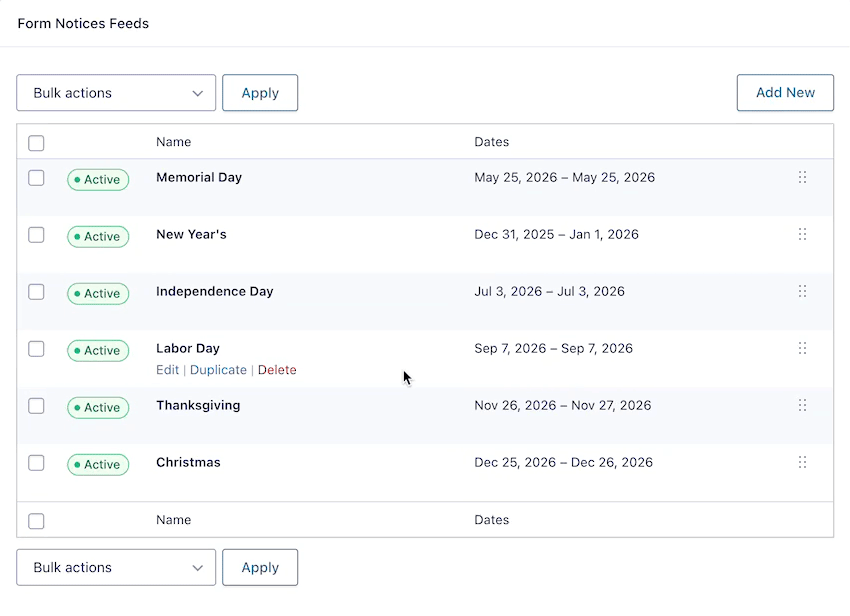Open the top Bulk actions dropdown

pyautogui.click(x=116, y=93)
